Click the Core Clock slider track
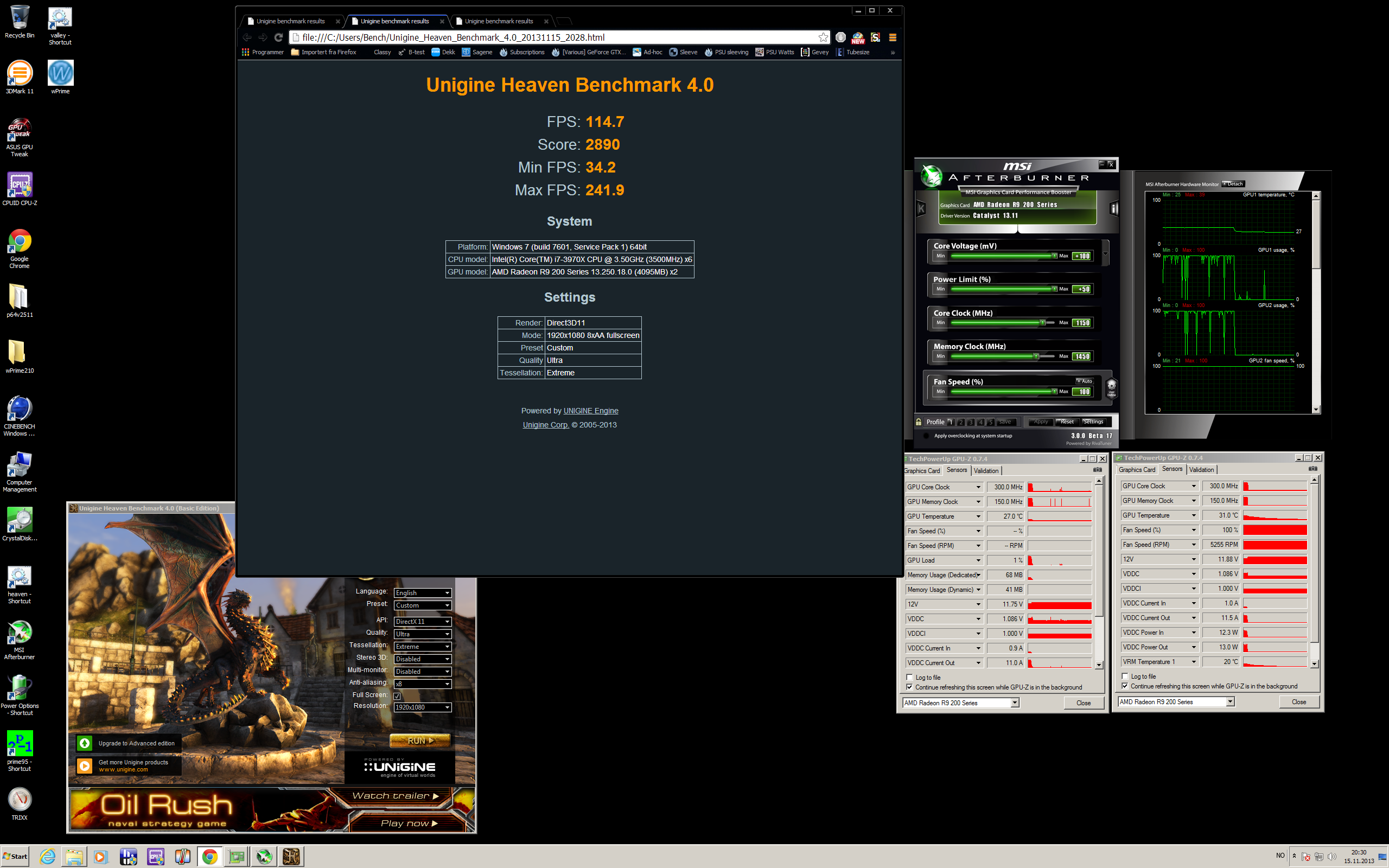 coord(1003,323)
